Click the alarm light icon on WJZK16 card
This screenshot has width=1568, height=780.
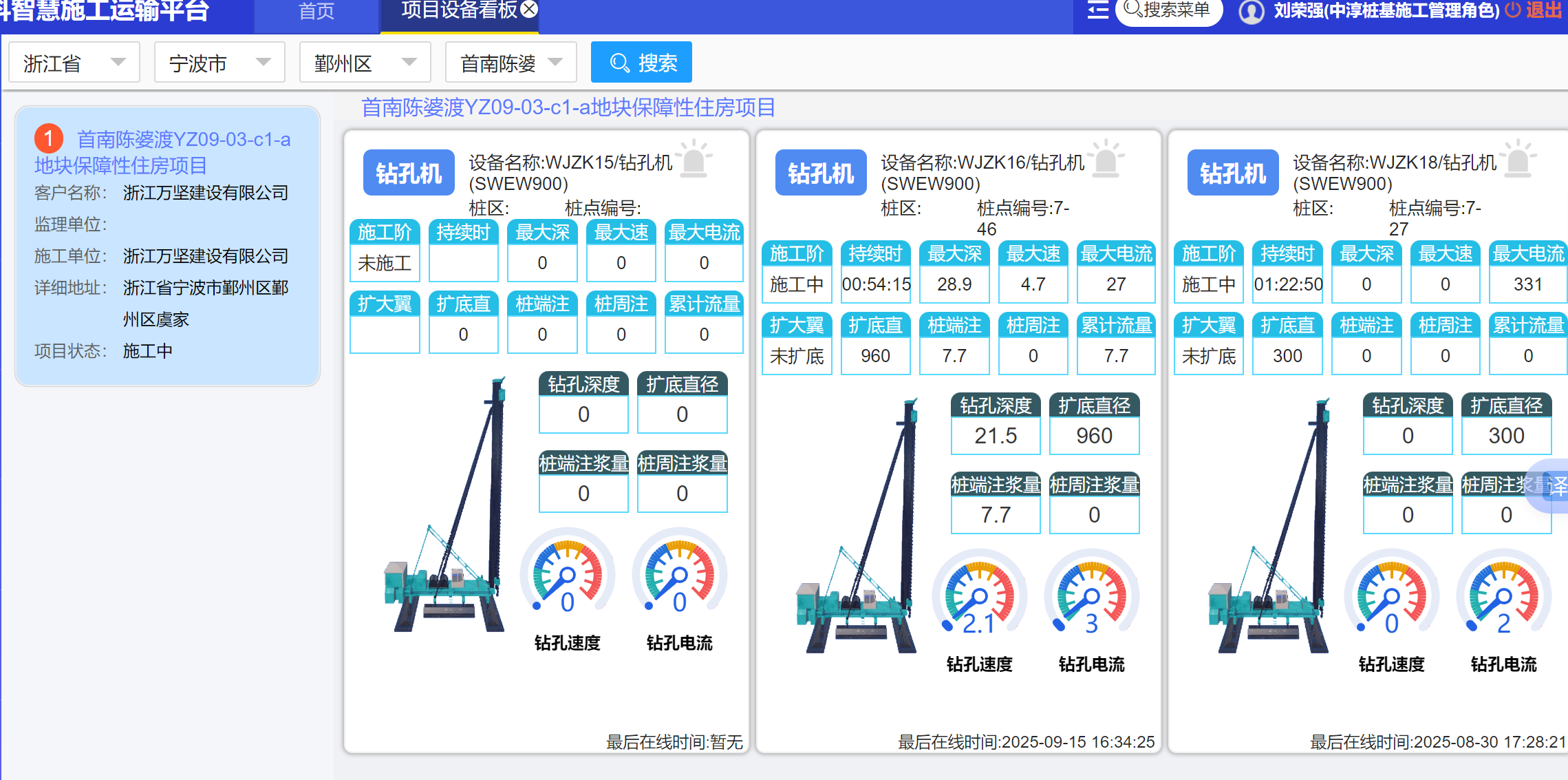(1106, 160)
